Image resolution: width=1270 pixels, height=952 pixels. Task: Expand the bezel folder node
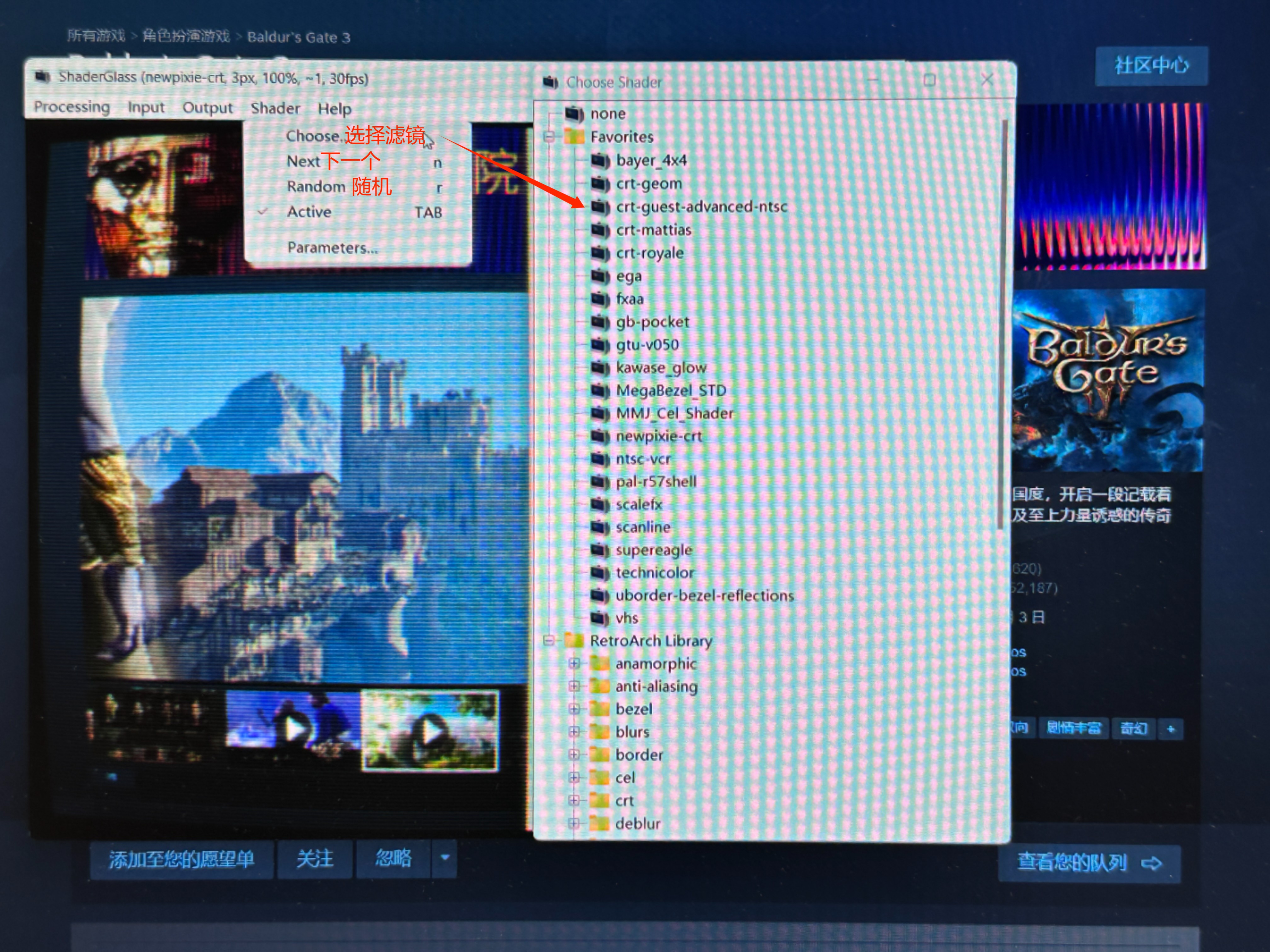coord(574,709)
